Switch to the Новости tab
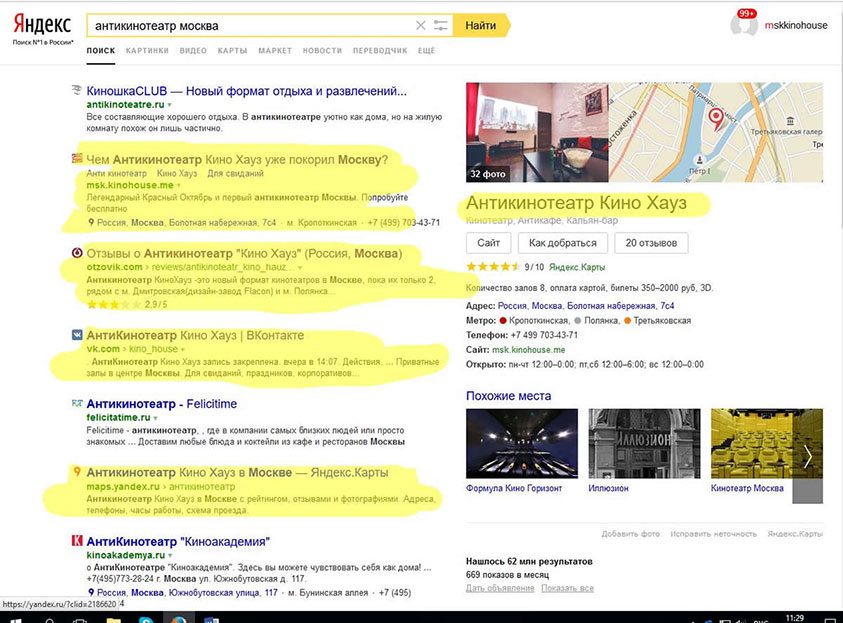Viewport: 843px width, 623px height. [321, 50]
